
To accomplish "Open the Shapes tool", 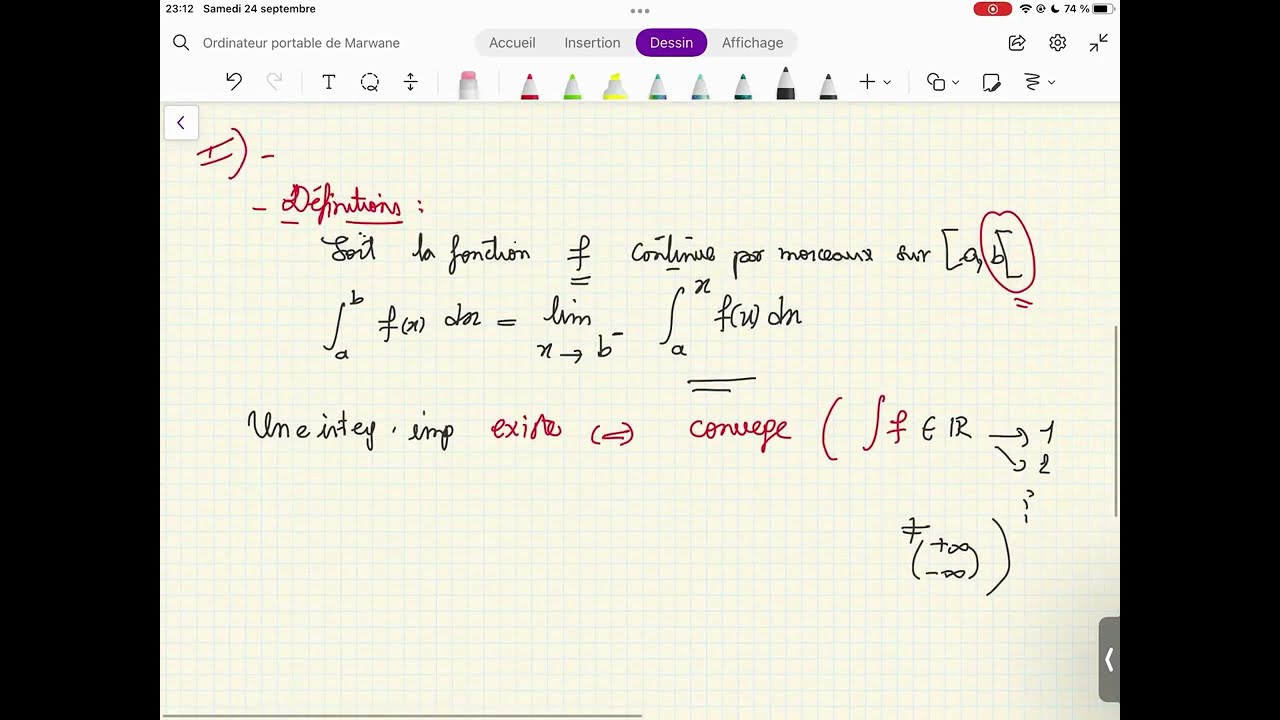I will click(x=936, y=82).
